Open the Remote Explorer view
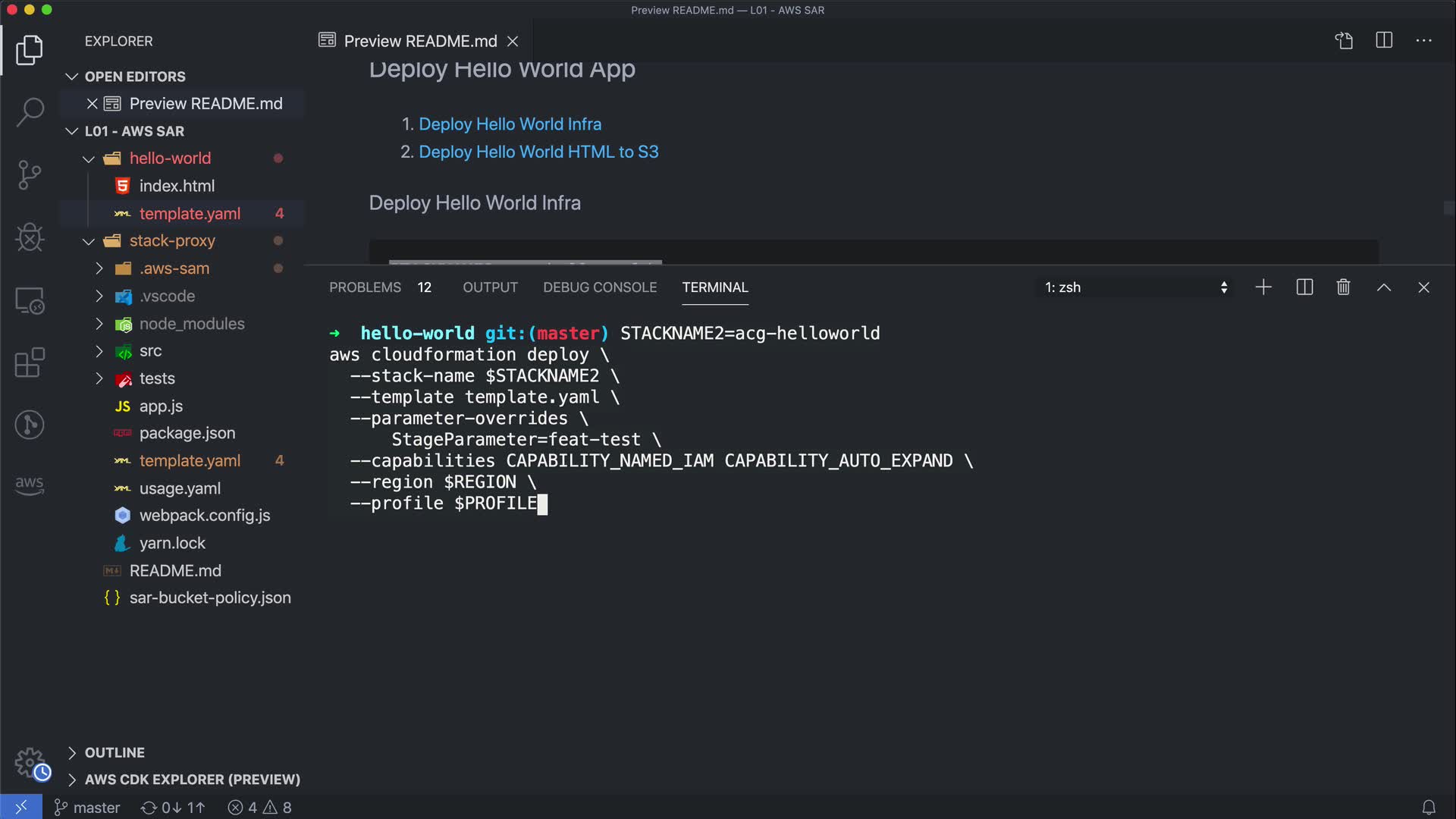This screenshot has height=819, width=1456. pos(30,301)
